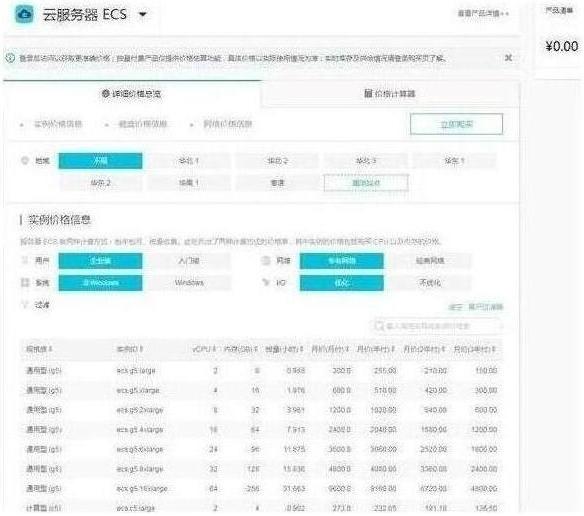Sort table by the 按量(小时) column
The image size is (584, 516).
point(284,349)
